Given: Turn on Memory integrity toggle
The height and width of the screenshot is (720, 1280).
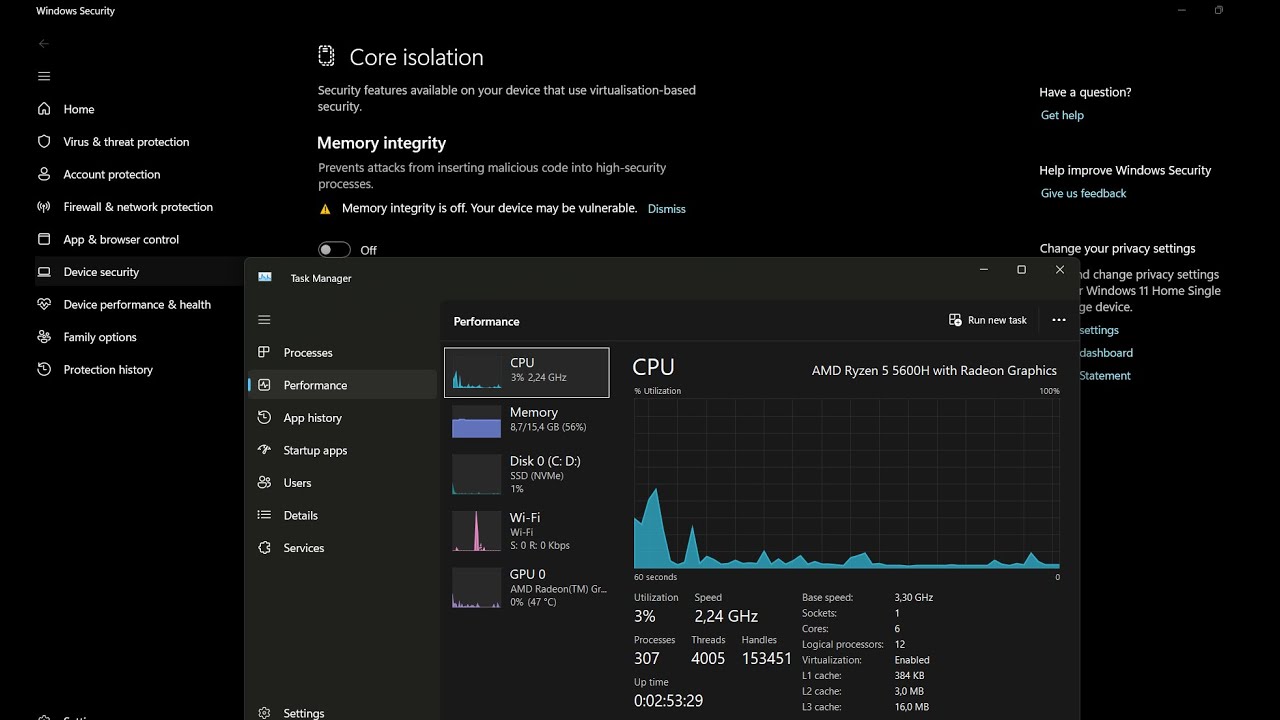Looking at the screenshot, I should pyautogui.click(x=334, y=250).
